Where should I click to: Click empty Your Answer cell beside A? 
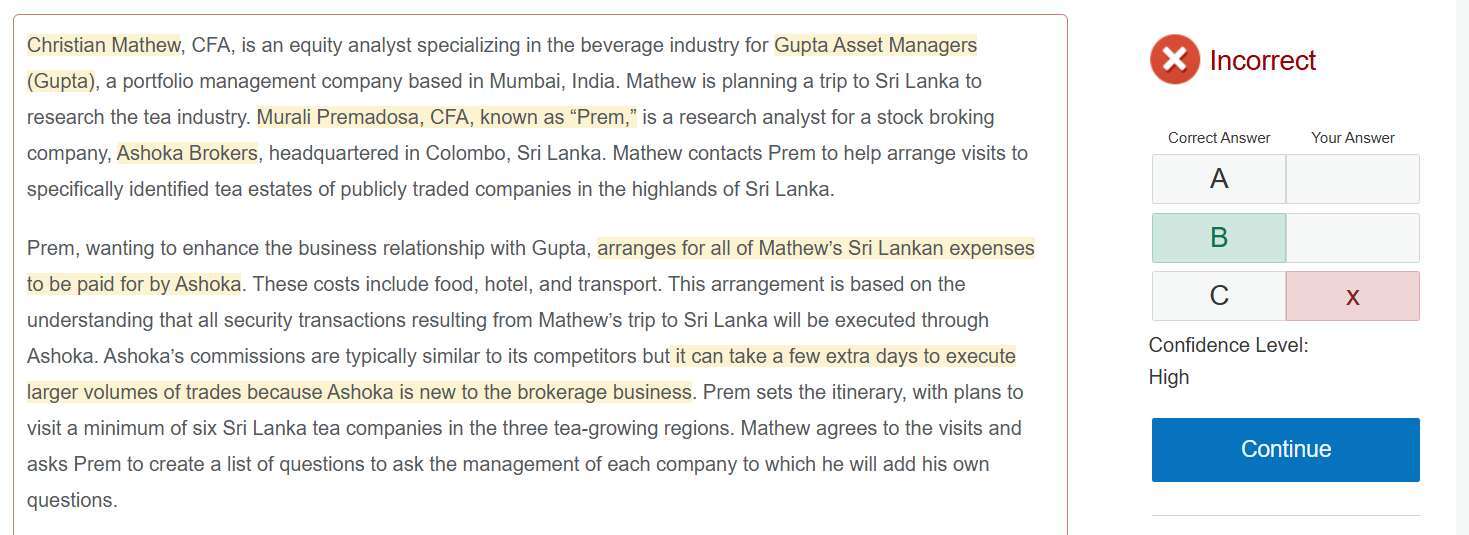1352,179
